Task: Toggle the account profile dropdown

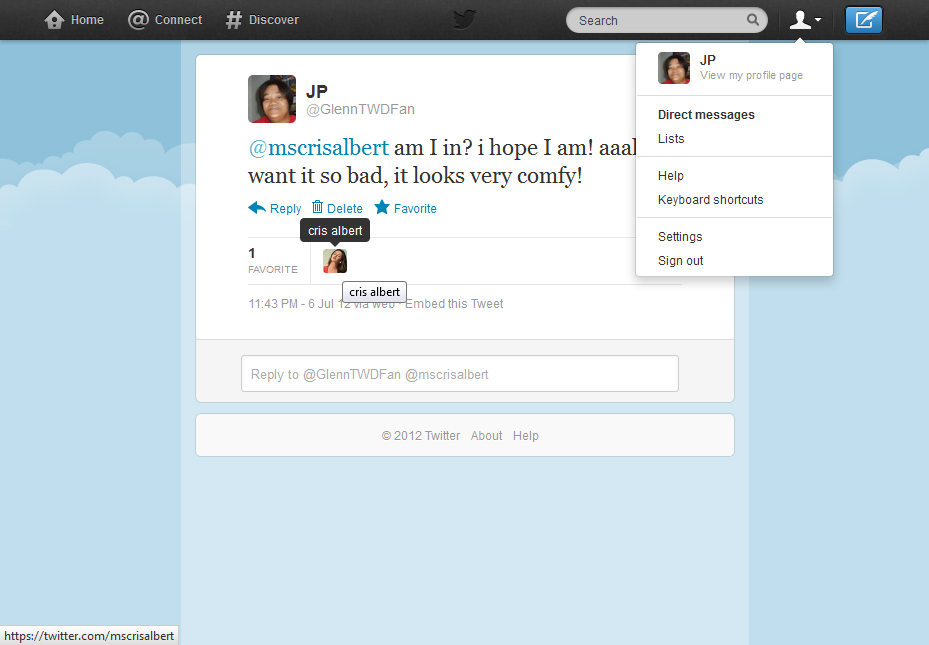Action: click(x=805, y=20)
